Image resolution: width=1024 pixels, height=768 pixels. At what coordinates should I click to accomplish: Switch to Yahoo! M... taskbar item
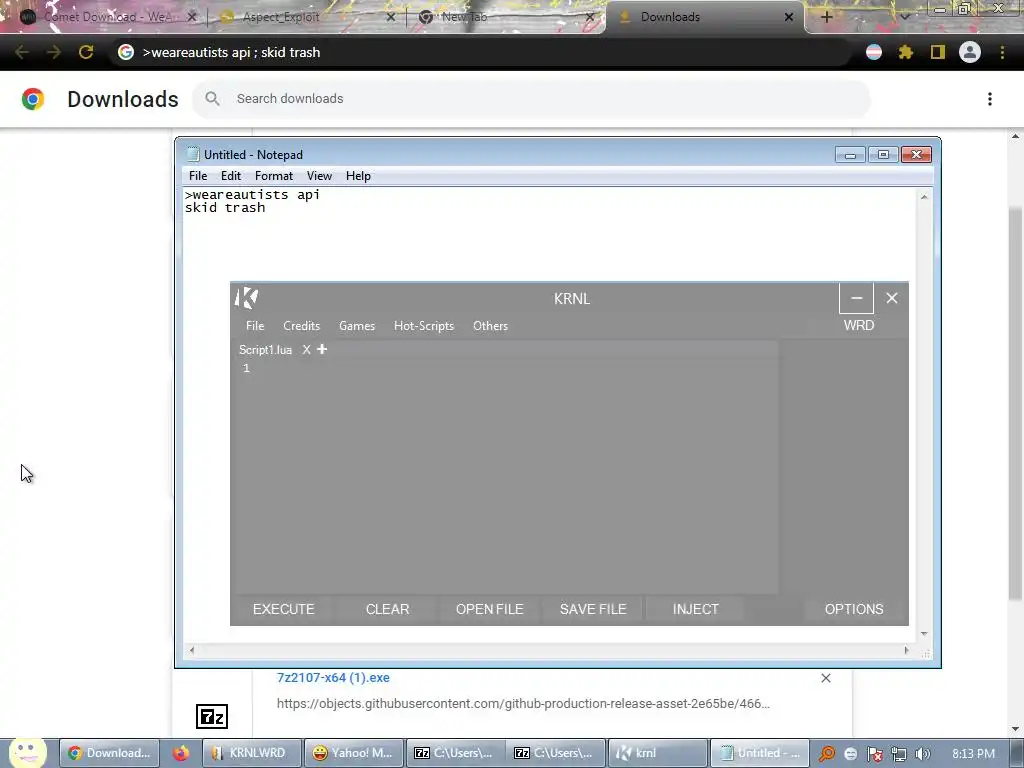pyautogui.click(x=353, y=753)
